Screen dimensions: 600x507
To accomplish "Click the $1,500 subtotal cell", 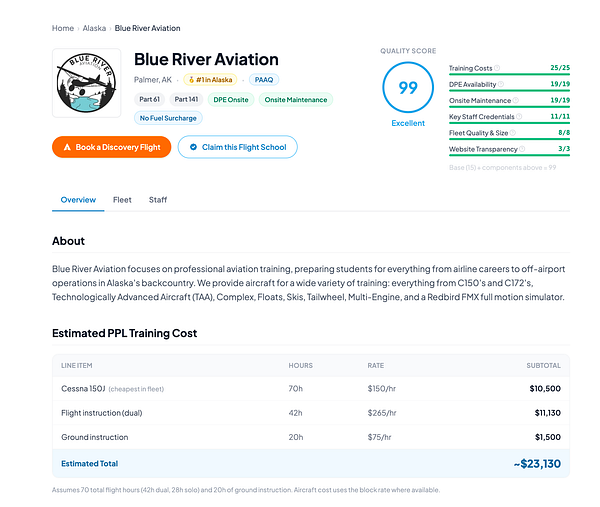I will tap(548, 437).
